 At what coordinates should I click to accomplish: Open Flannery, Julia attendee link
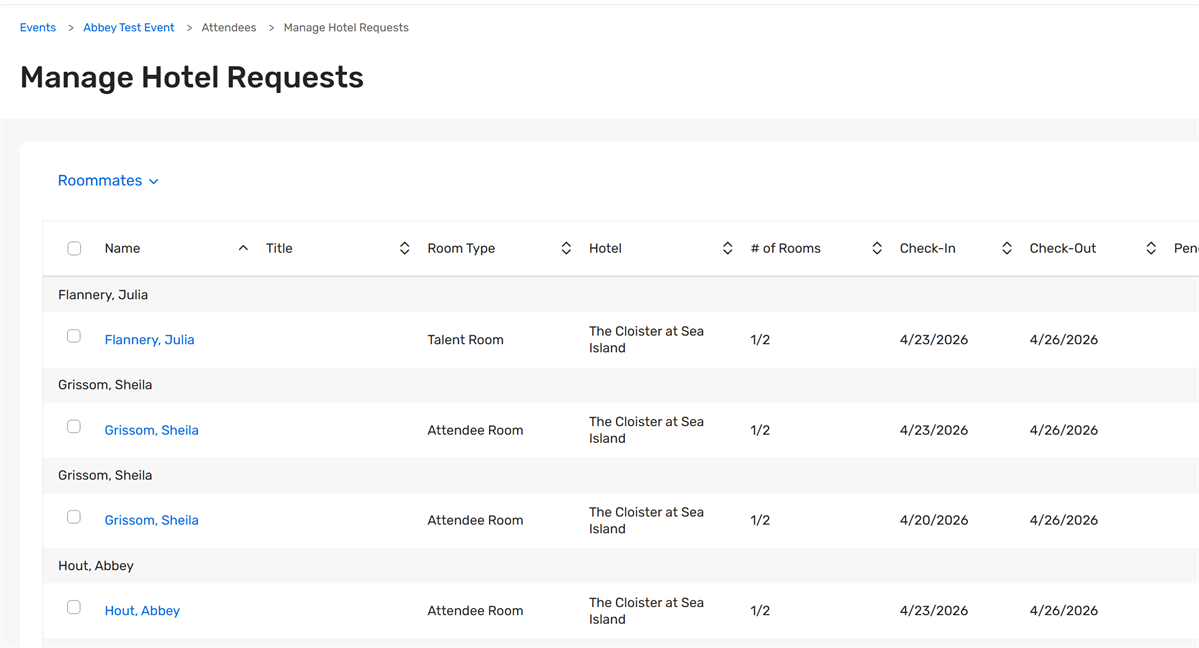click(149, 340)
